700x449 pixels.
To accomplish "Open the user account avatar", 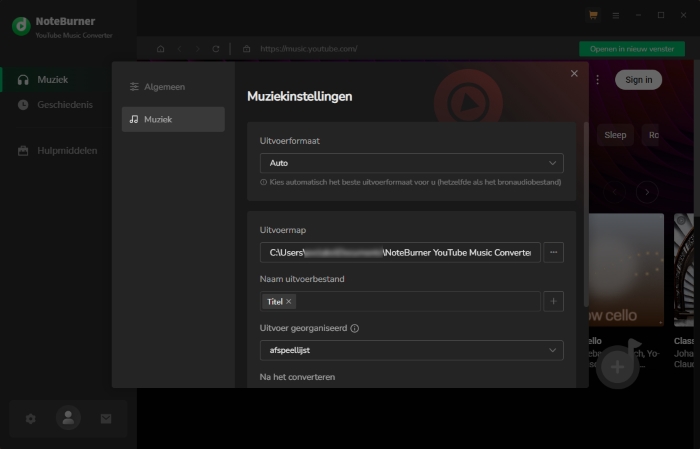I will (68, 418).
